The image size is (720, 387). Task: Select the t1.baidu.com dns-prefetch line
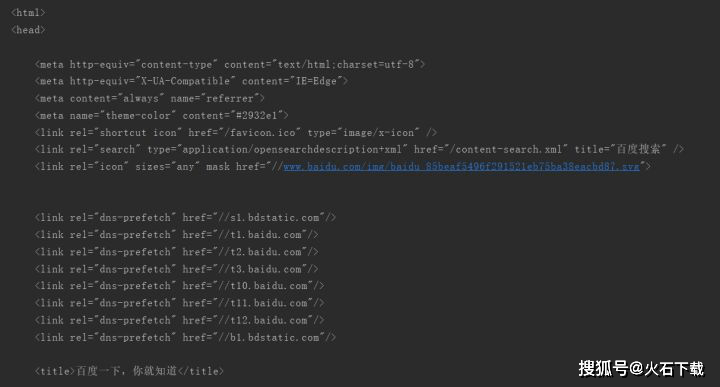176,235
